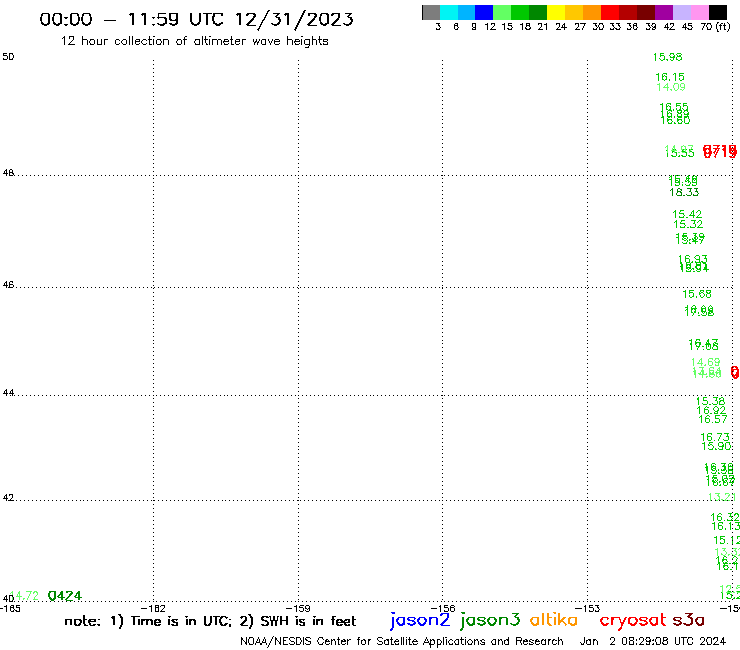Click the 15.68 wave height value
The width and height of the screenshot is (740, 650).
697,294
